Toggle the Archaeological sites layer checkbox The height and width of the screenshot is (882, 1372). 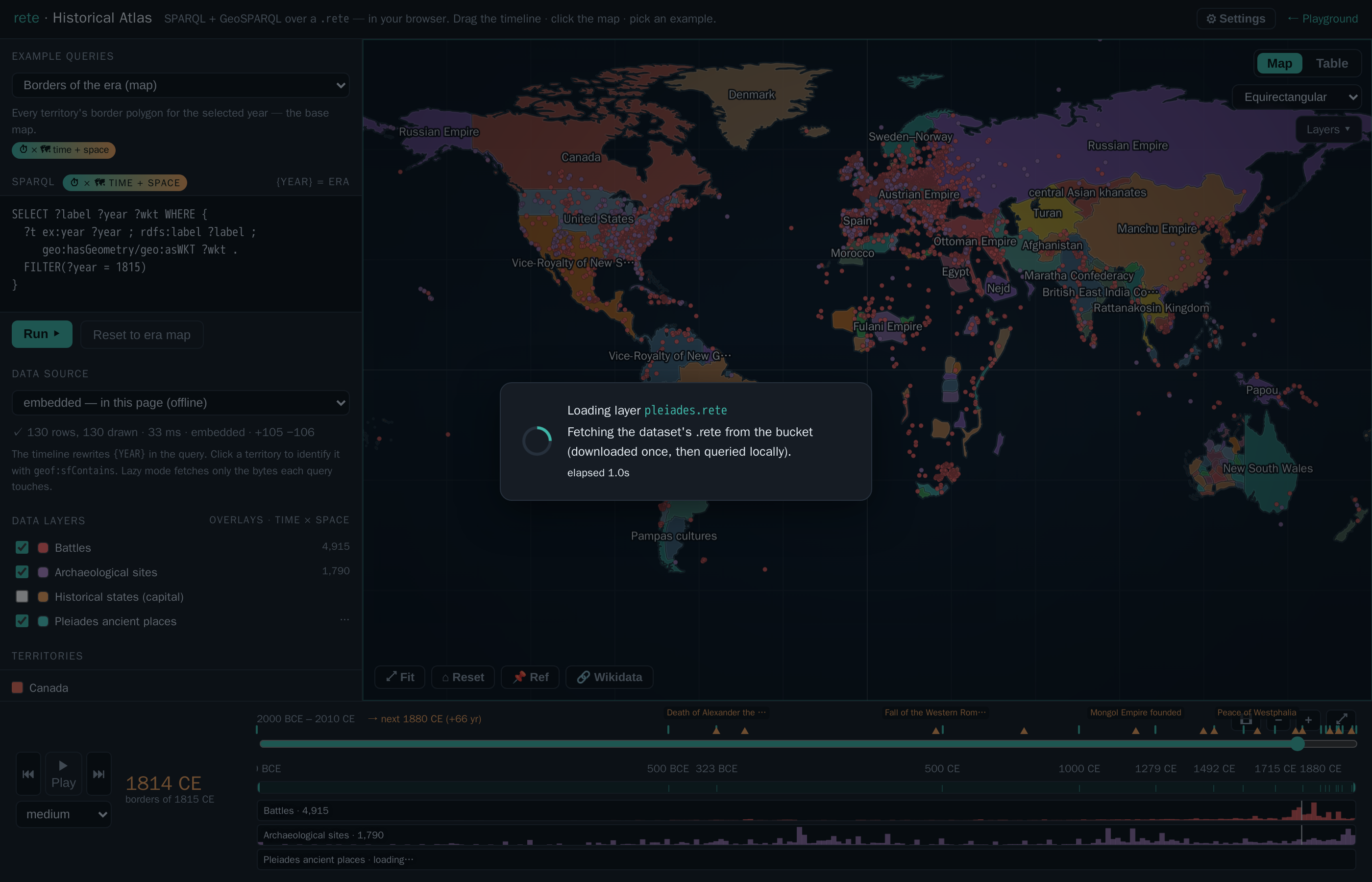pyautogui.click(x=22, y=571)
